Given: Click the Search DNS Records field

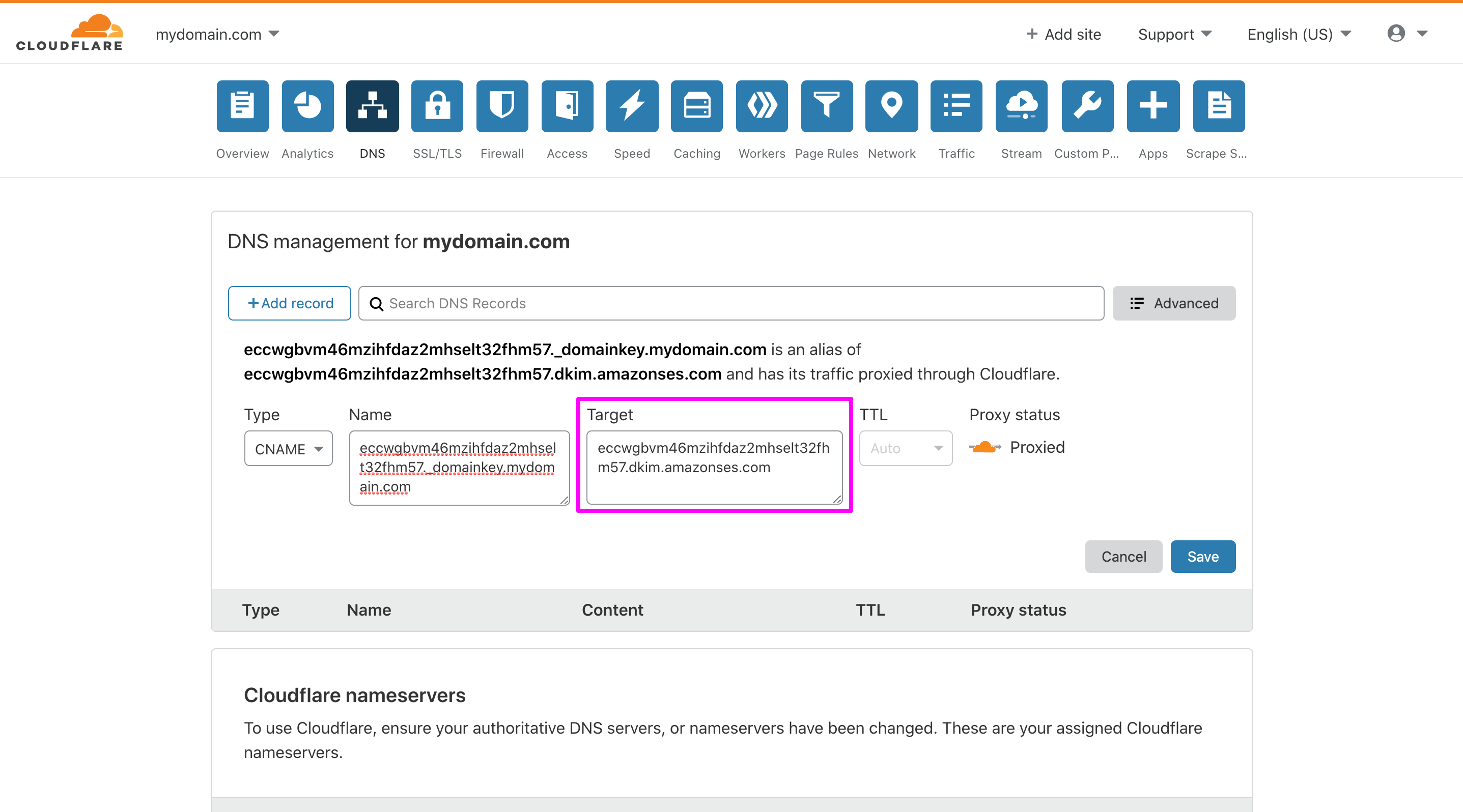Looking at the screenshot, I should pyautogui.click(x=730, y=303).
